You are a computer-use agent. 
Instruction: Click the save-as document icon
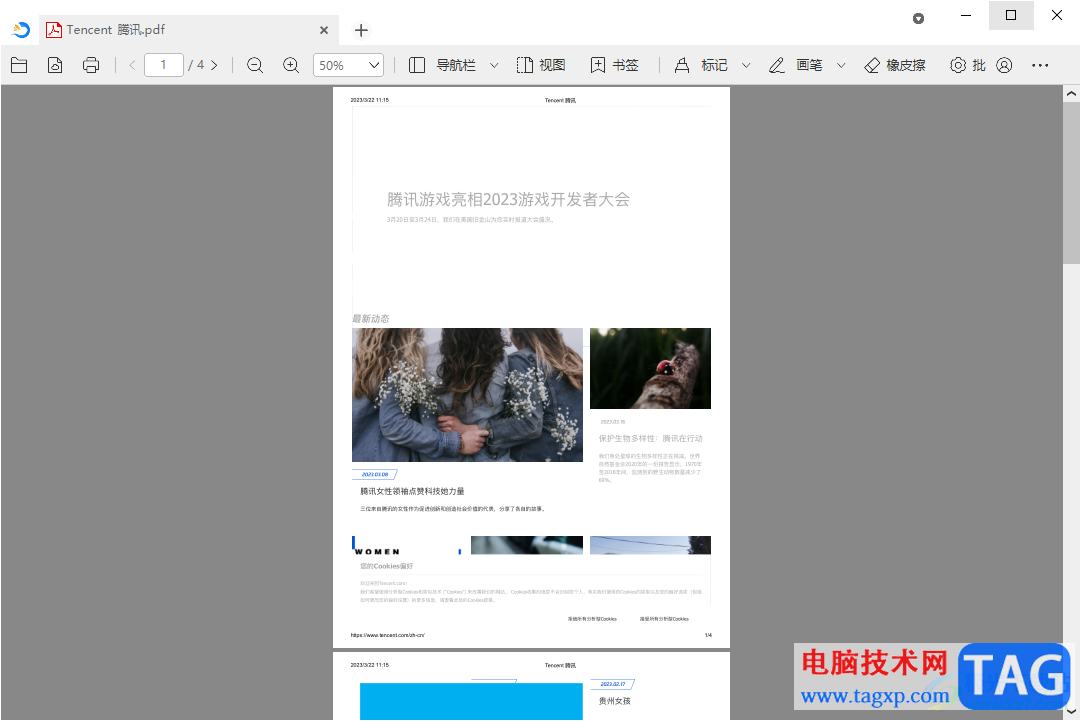(x=55, y=65)
